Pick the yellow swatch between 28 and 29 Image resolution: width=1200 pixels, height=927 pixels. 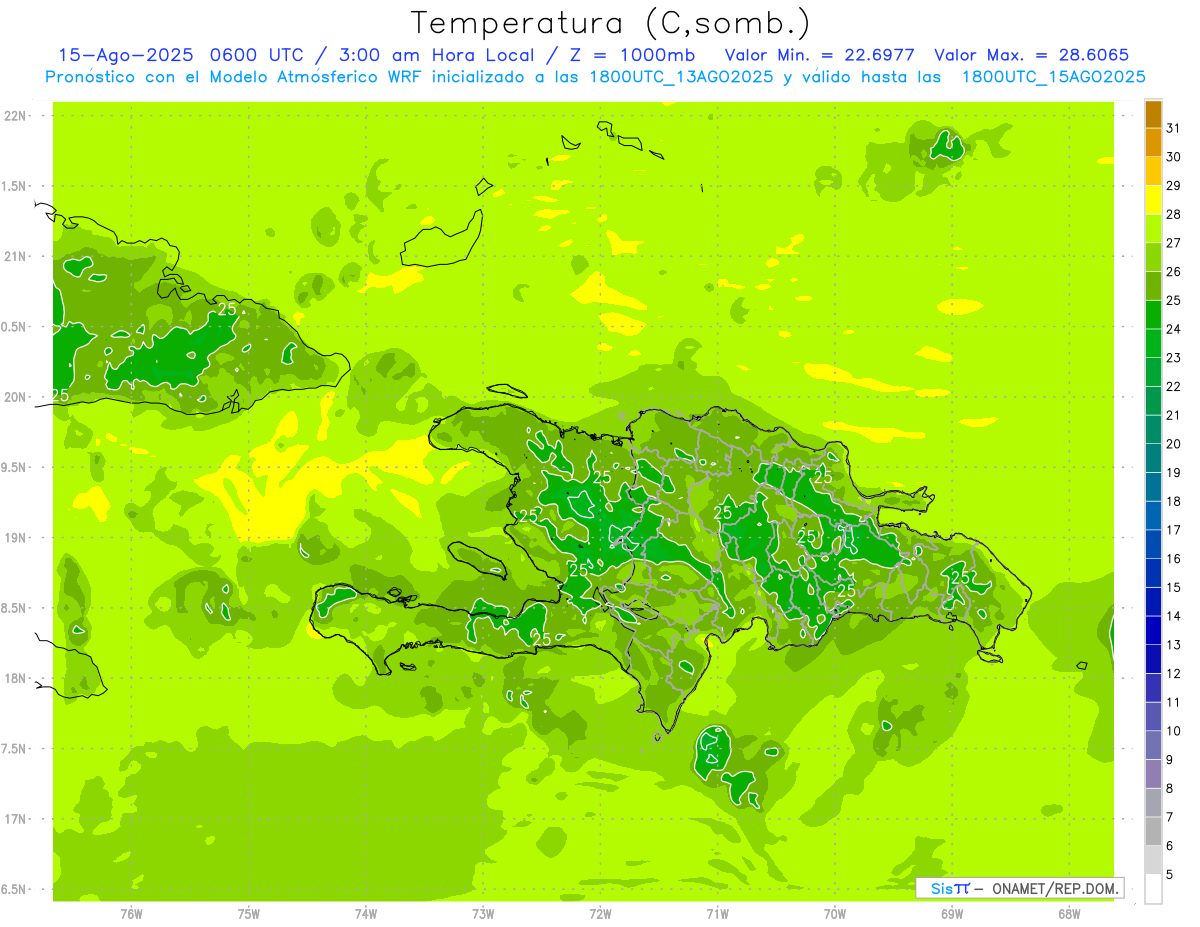coord(1153,200)
